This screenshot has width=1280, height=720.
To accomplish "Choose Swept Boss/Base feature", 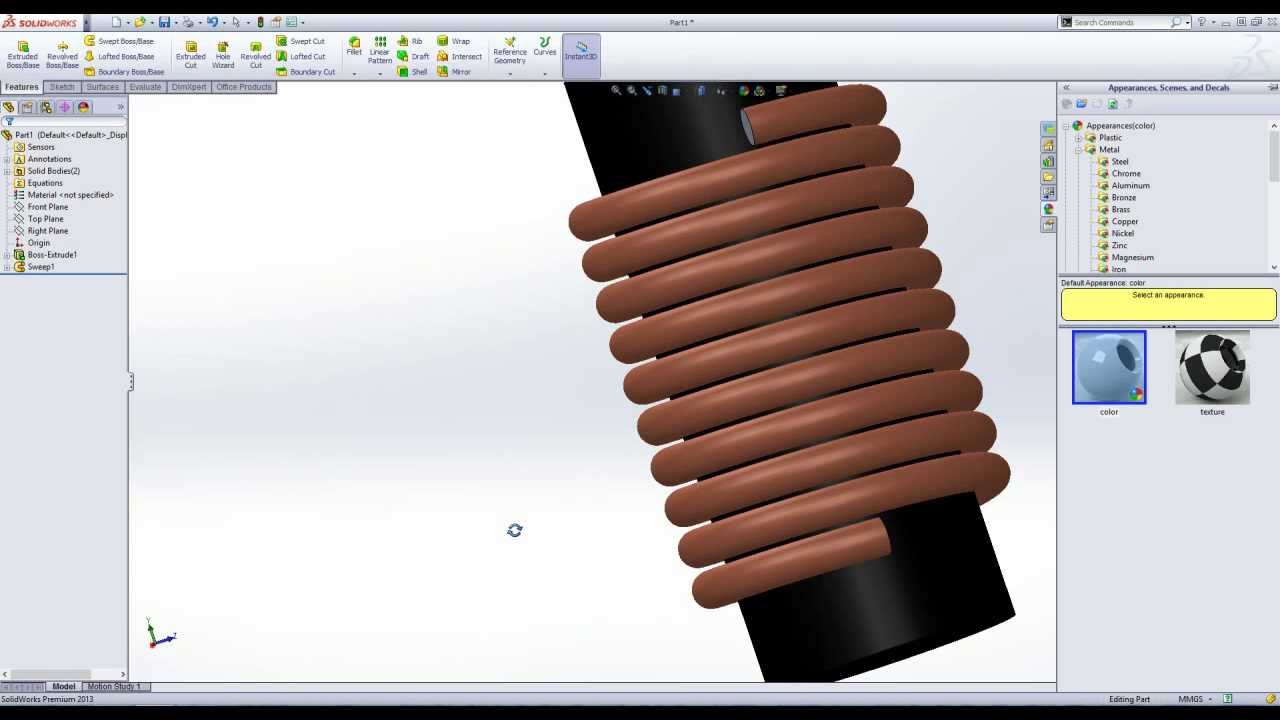I will coord(119,41).
